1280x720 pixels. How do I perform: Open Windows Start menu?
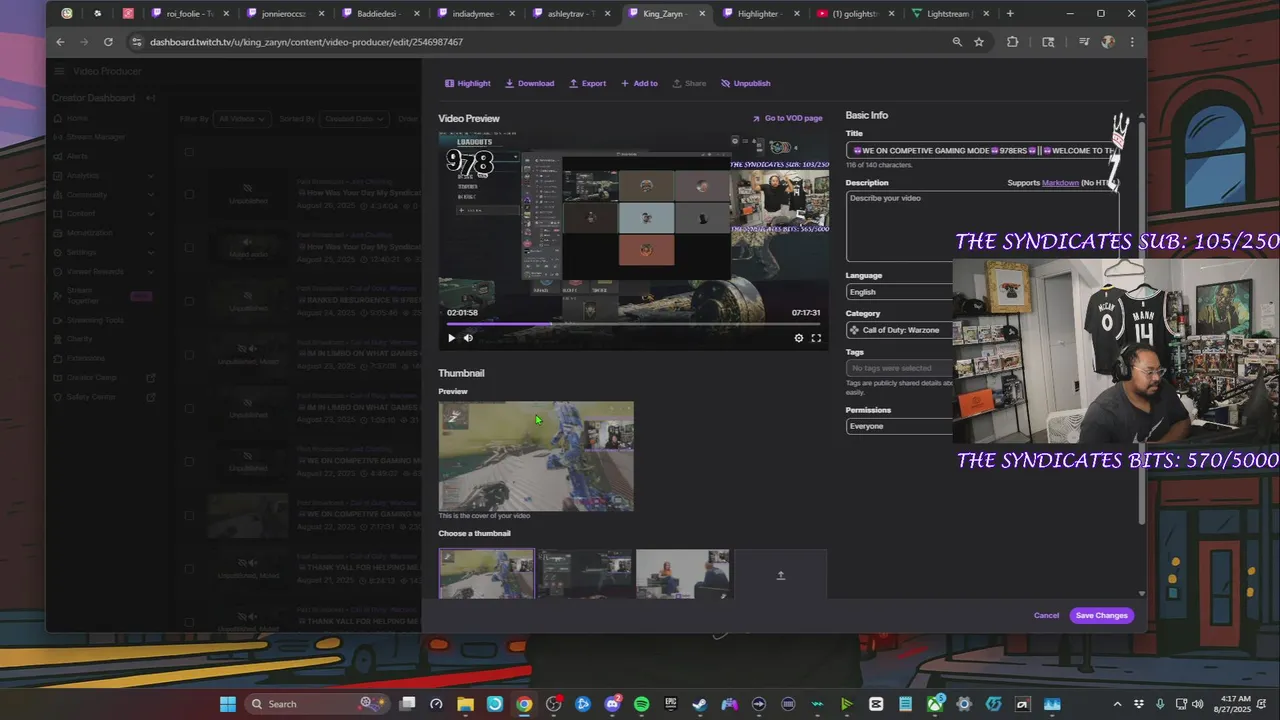pos(227,704)
